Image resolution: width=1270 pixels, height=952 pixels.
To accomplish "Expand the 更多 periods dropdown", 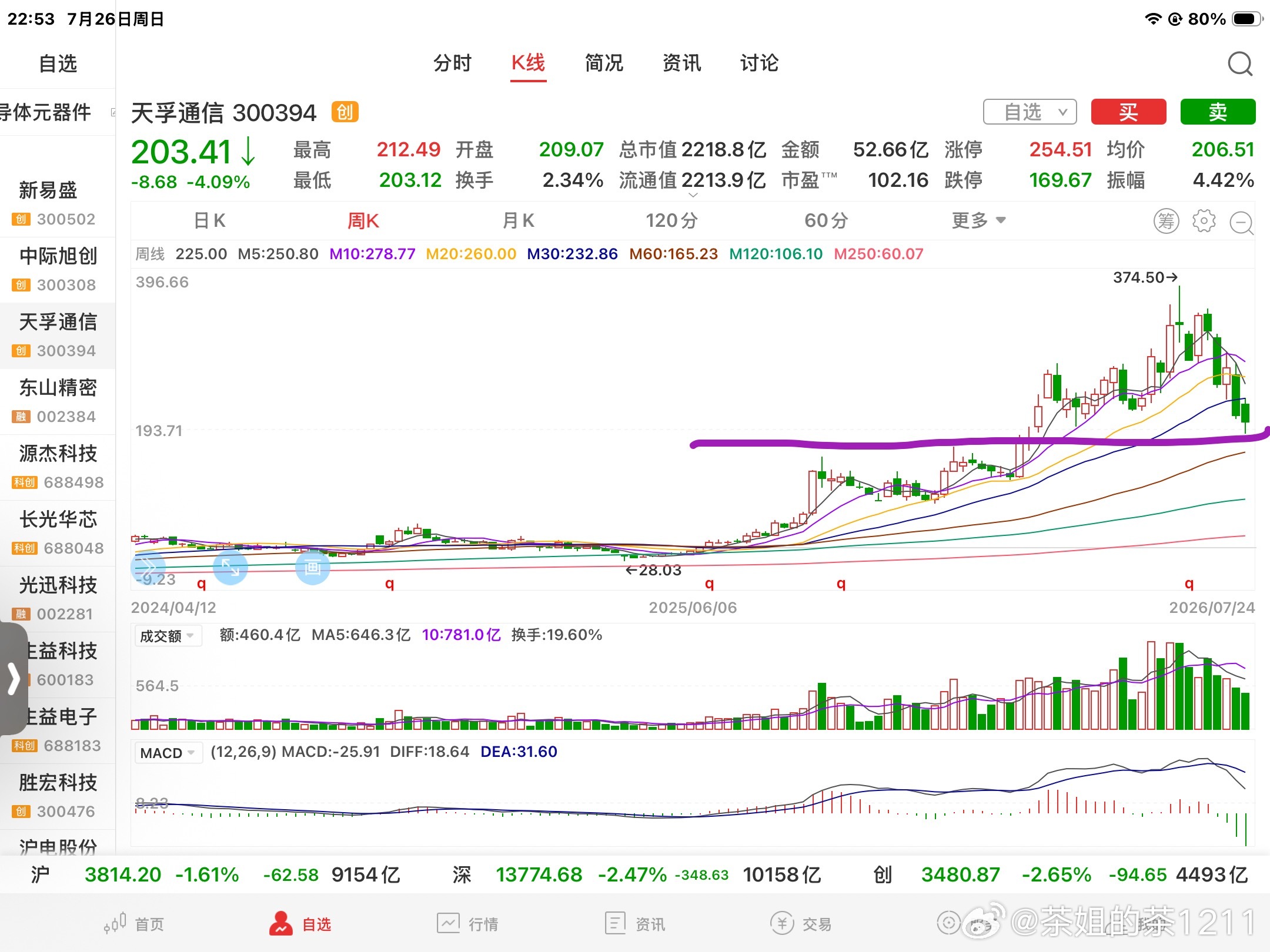I will click(979, 220).
